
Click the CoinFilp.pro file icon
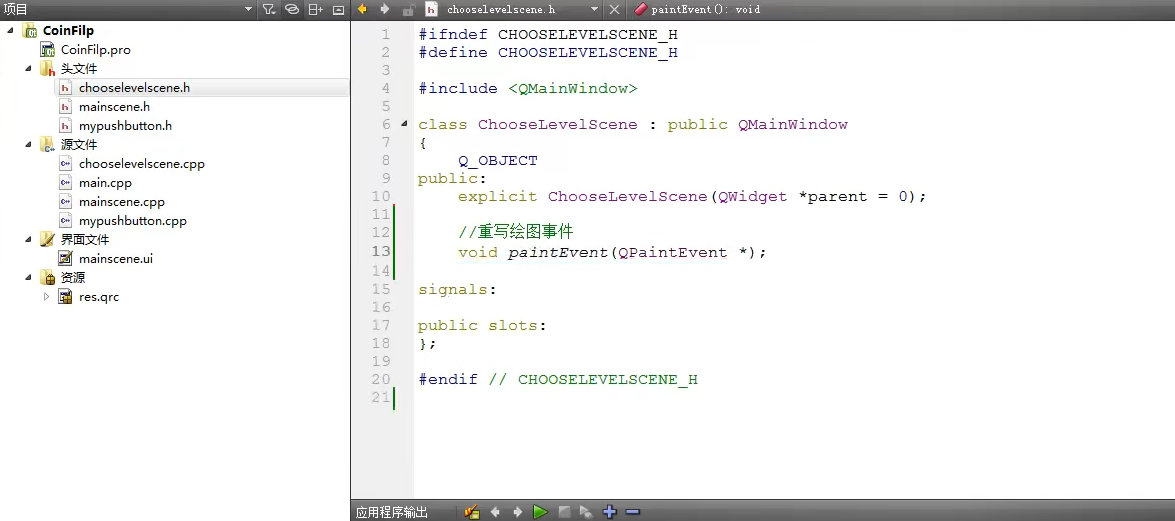click(x=48, y=49)
